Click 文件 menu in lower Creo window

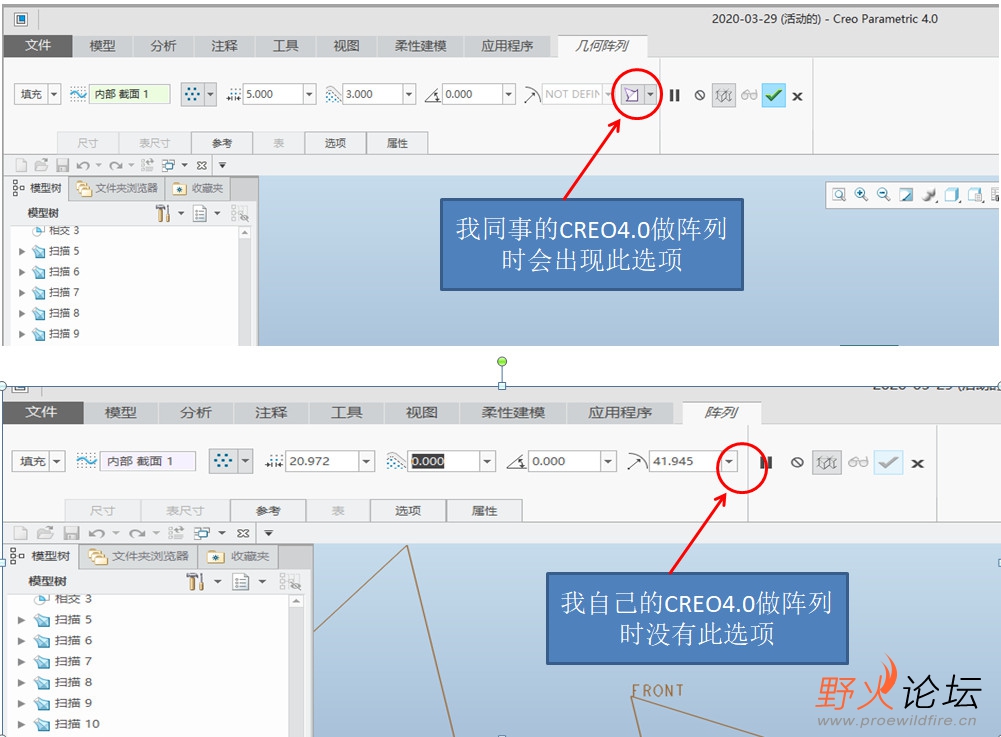click(x=42, y=413)
